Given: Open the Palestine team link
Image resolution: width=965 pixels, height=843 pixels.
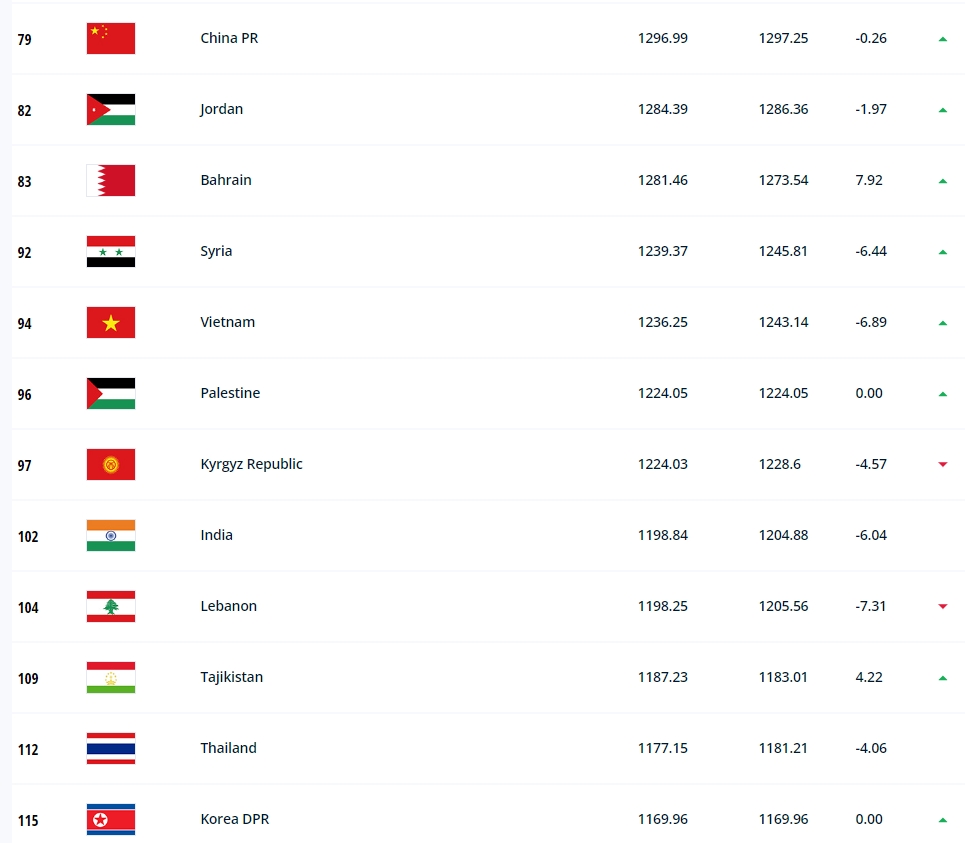Looking at the screenshot, I should (x=230, y=393).
